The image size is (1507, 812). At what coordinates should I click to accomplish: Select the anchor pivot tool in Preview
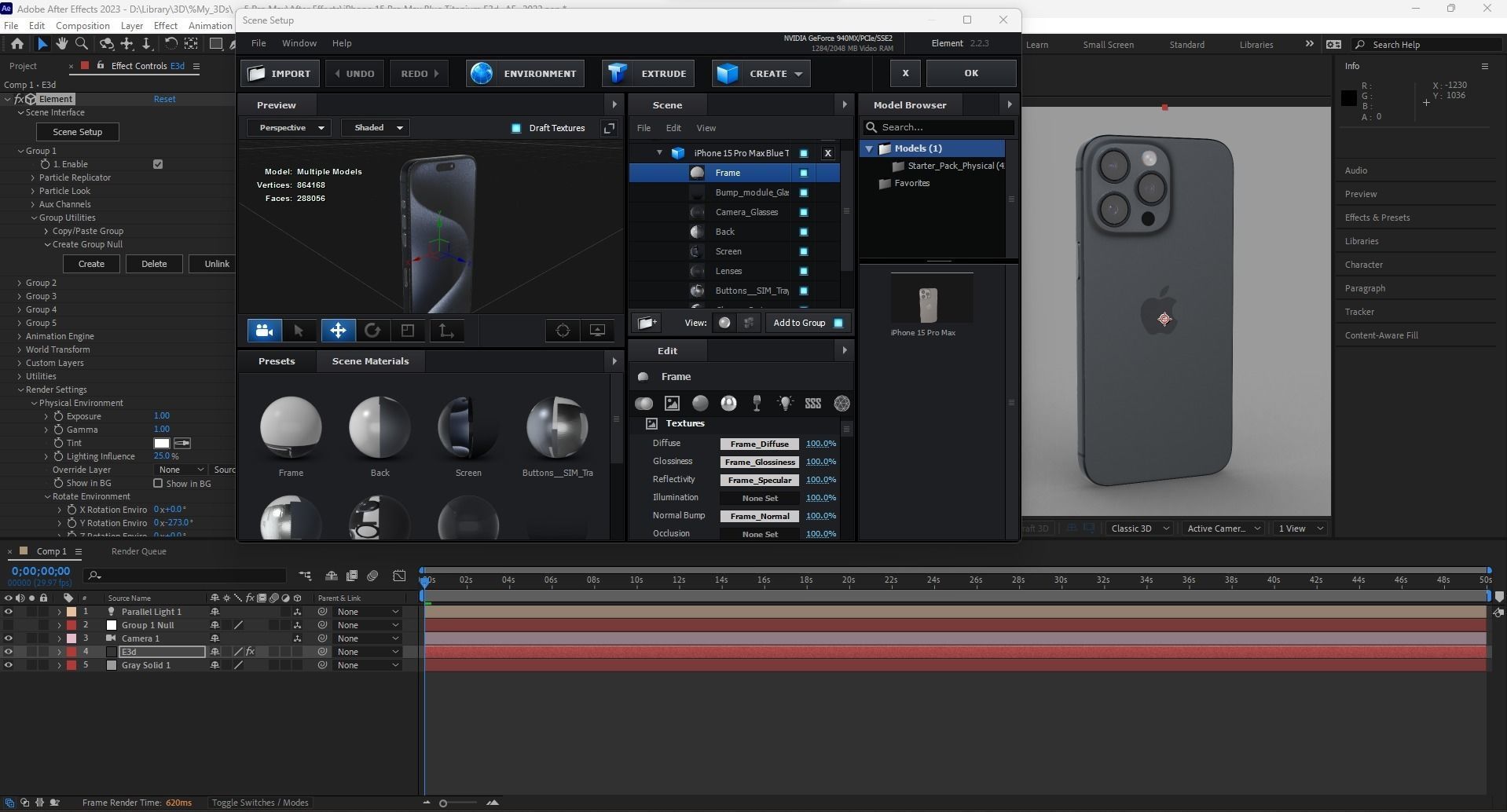[446, 331]
